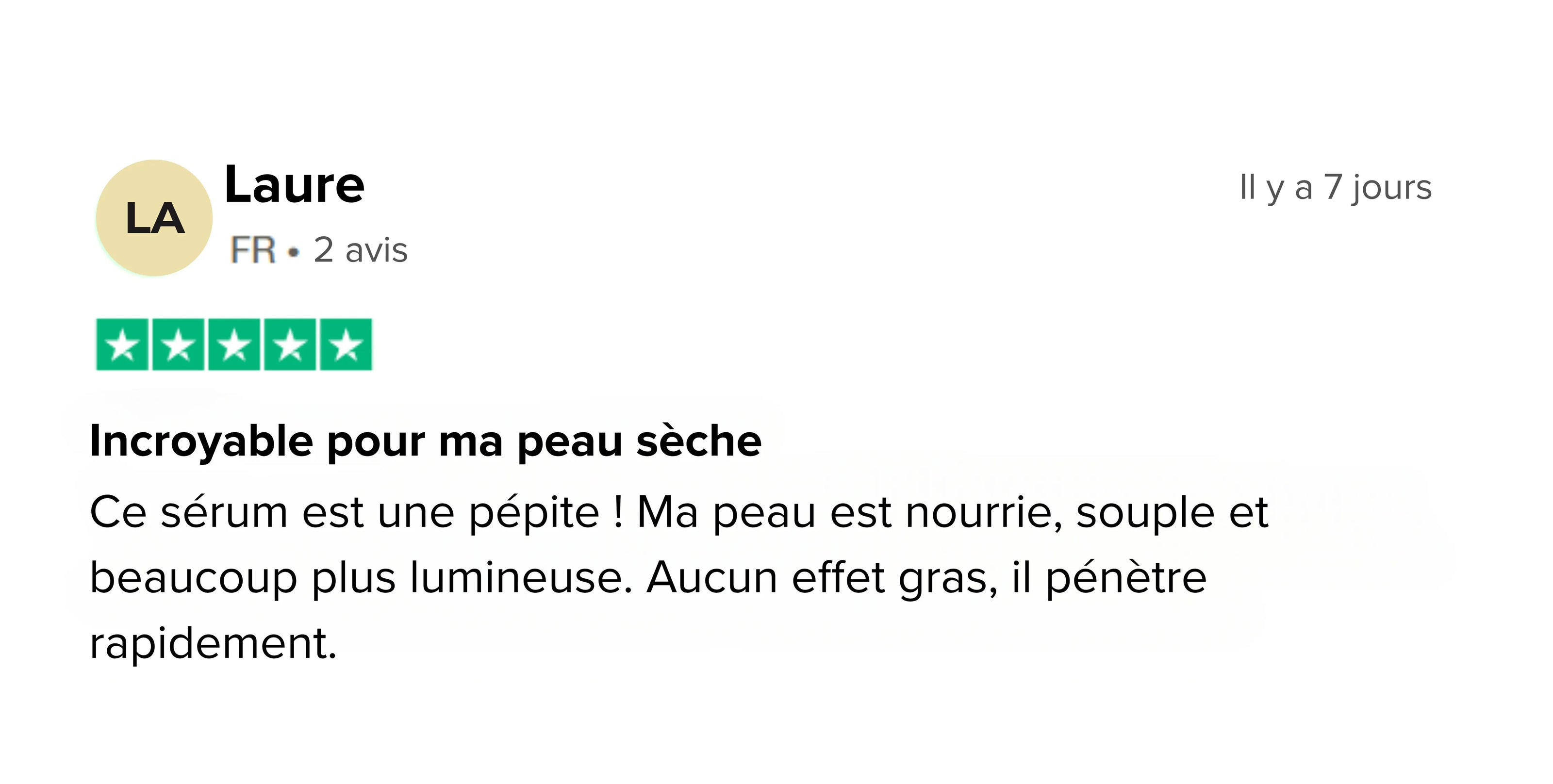1553x784 pixels.
Task: Click the words 'il pénètre'
Action: (x=1109, y=578)
